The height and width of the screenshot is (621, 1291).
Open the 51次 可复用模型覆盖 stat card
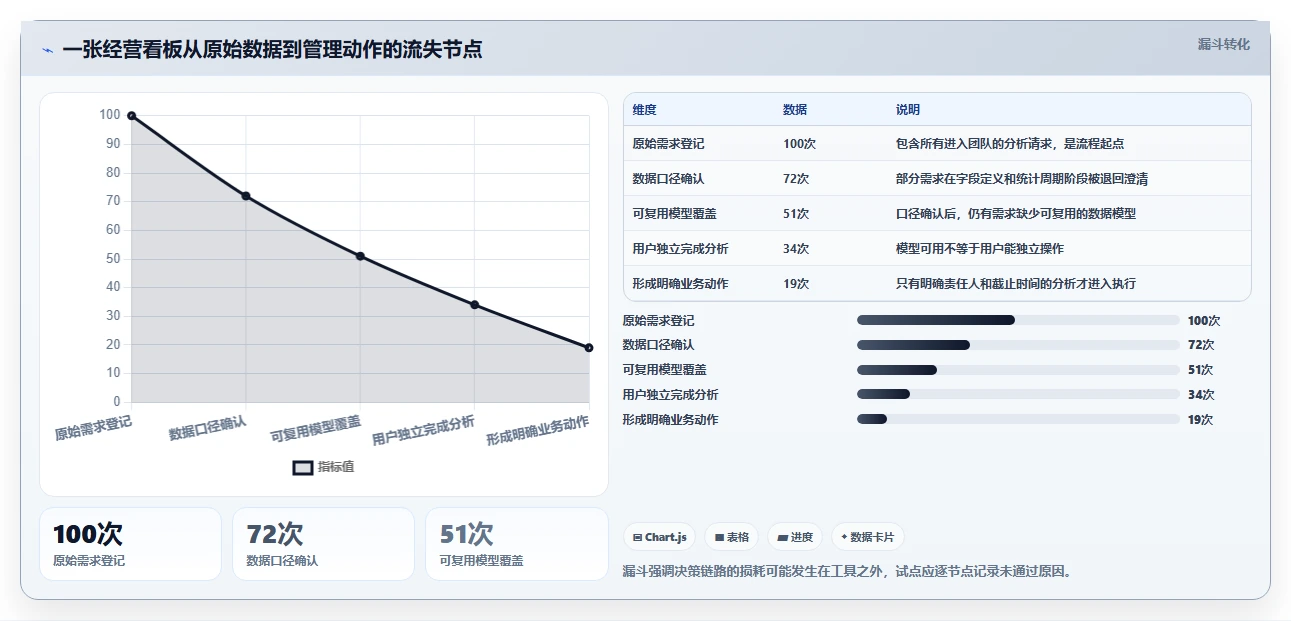click(x=517, y=544)
